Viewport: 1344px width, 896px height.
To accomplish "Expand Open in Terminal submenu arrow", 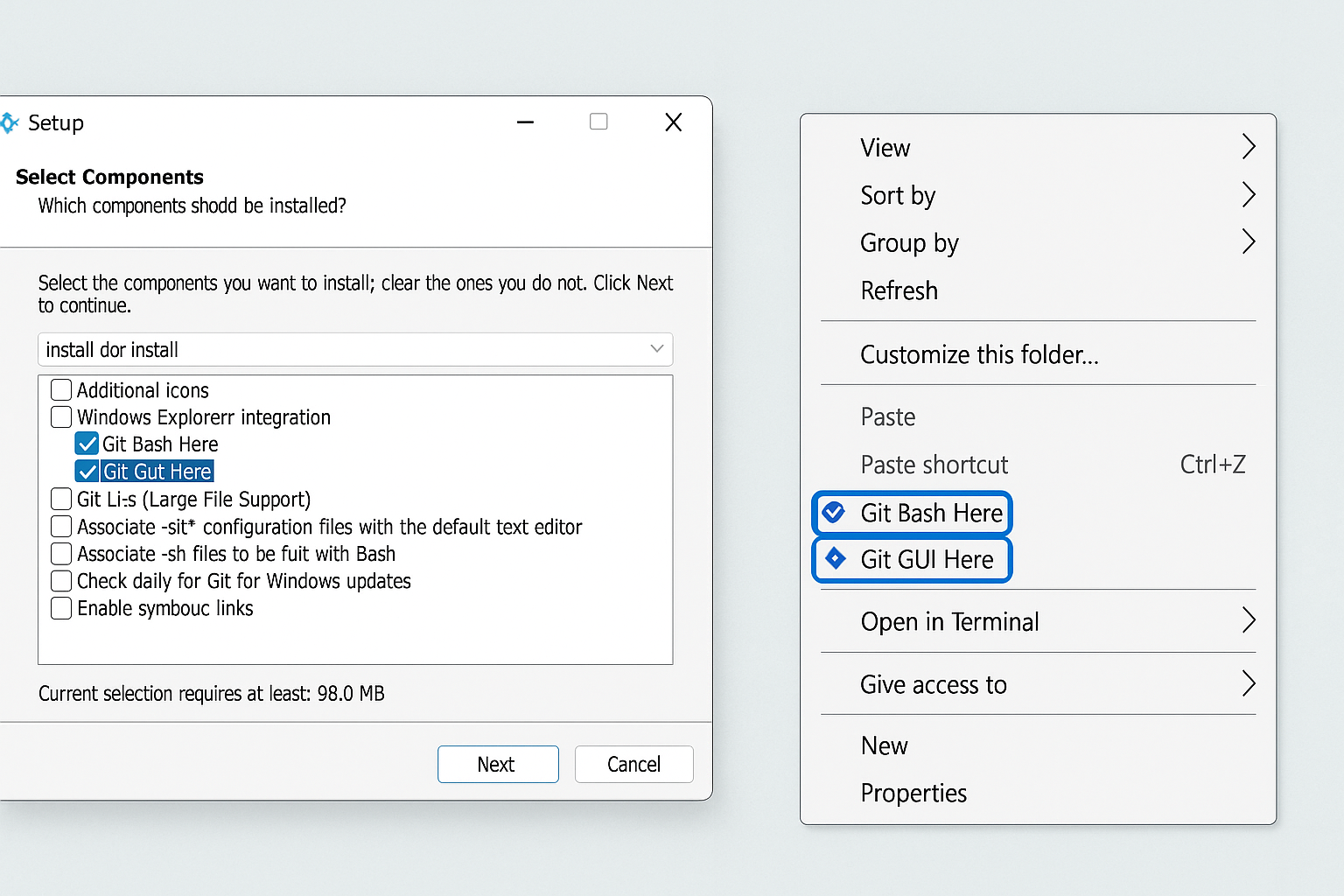I will pyautogui.click(x=1249, y=620).
